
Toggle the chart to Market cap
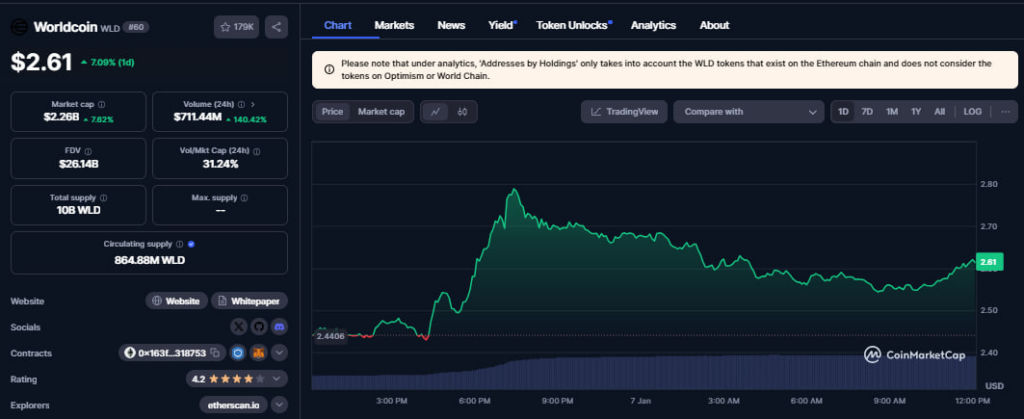tap(381, 112)
